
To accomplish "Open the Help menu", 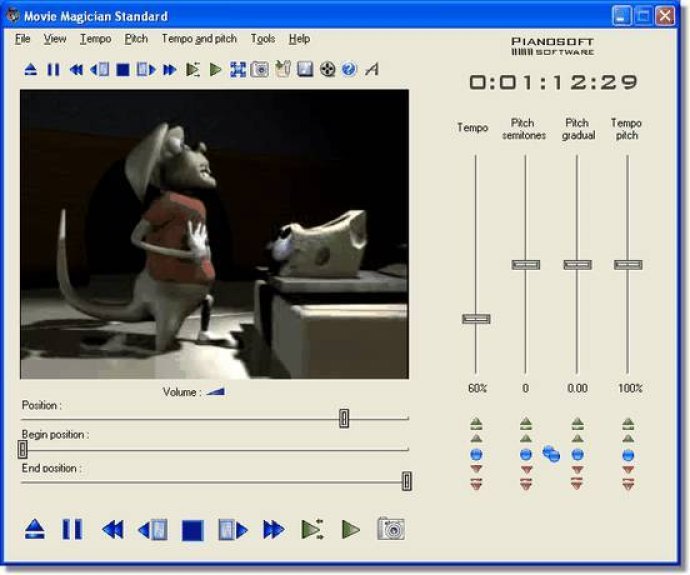I will pos(299,39).
